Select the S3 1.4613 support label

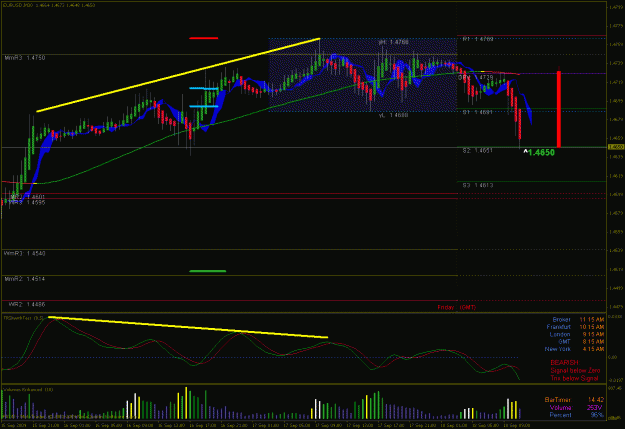[x=478, y=185]
